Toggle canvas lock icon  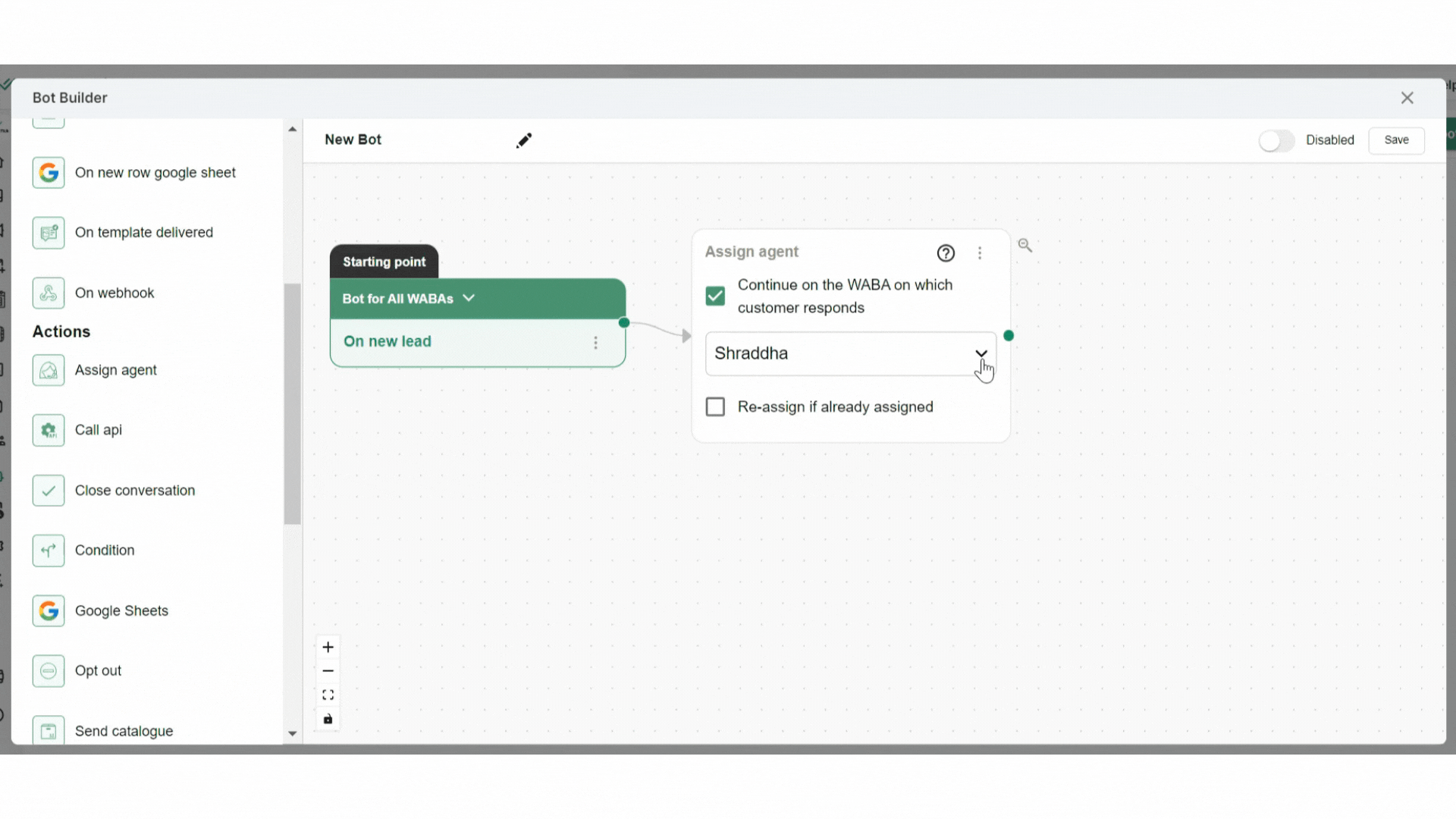328,719
